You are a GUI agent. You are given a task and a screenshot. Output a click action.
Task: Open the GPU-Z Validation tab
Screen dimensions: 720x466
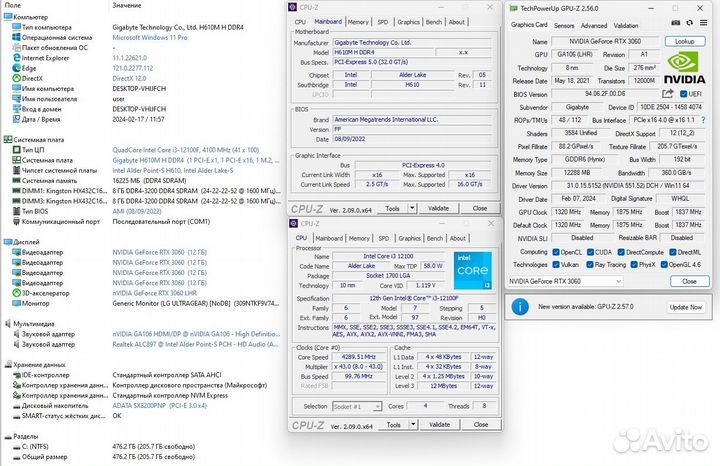click(x=626, y=26)
